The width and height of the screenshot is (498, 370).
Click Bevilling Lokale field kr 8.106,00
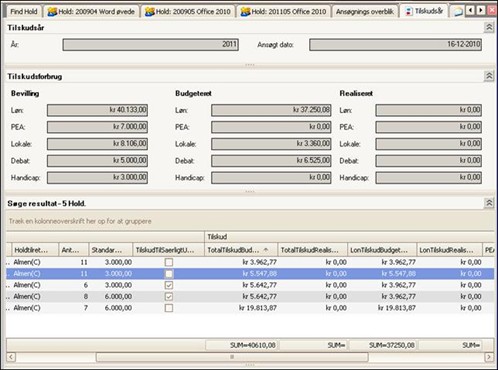pos(97,144)
